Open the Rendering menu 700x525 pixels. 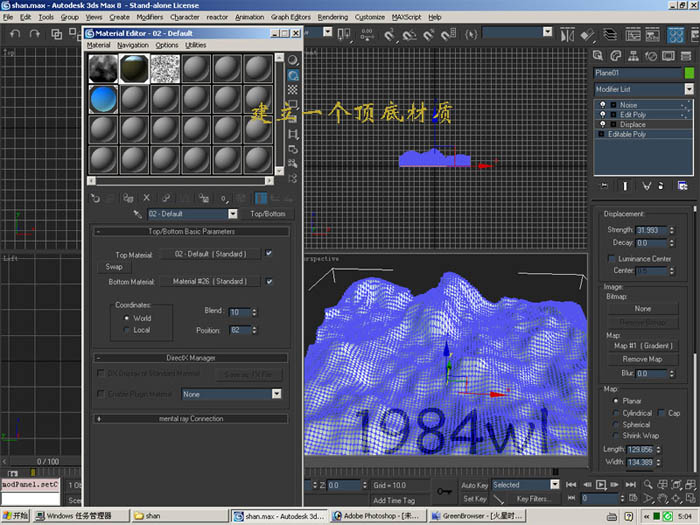[x=333, y=17]
